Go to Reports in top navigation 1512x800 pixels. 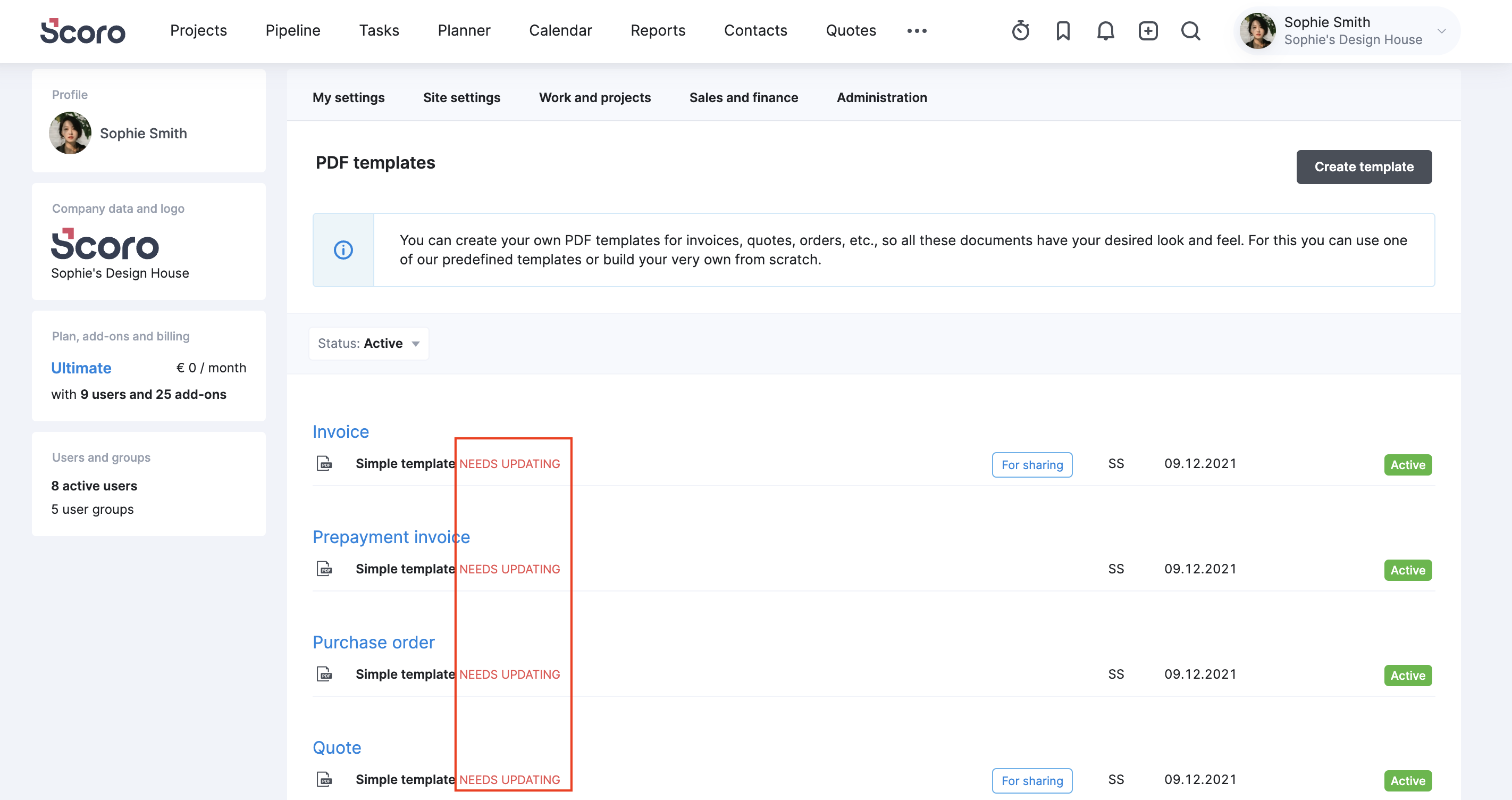tap(658, 30)
